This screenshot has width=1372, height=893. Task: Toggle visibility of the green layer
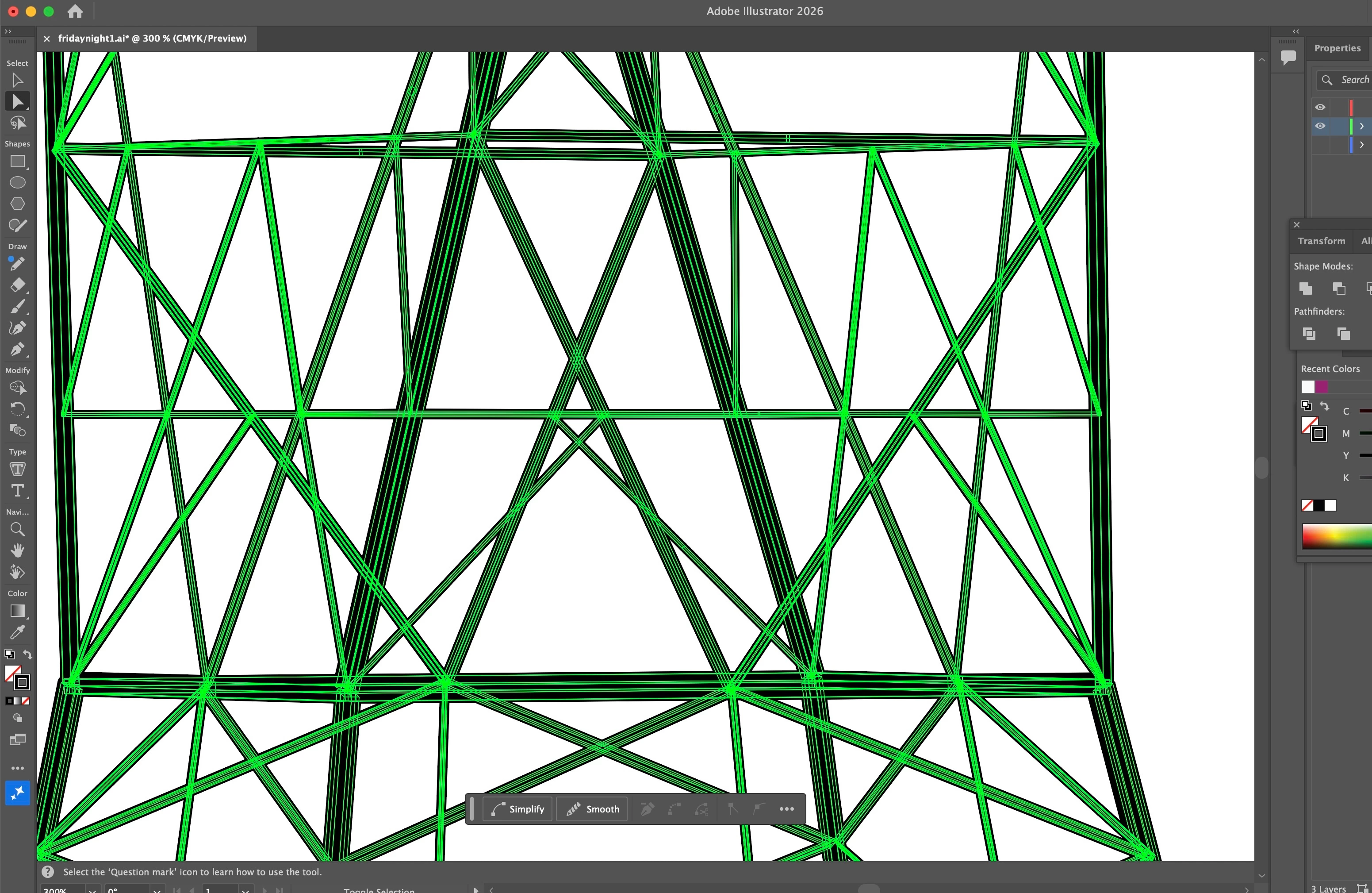pos(1320,126)
